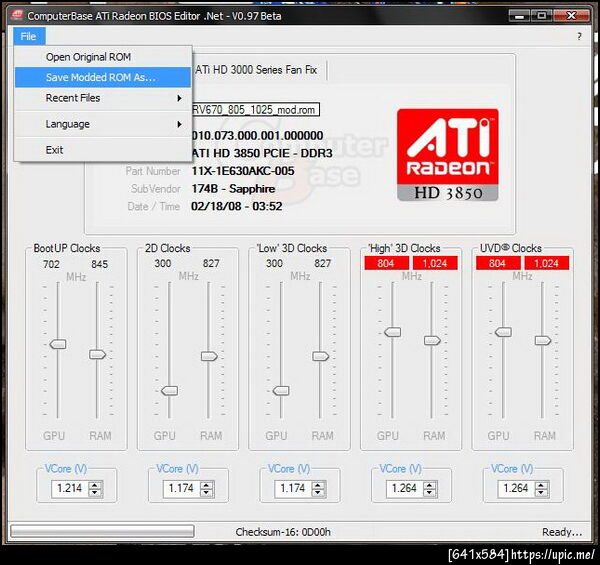This screenshot has height=565, width=600.
Task: Click the 'High' 3D Clocks GPU slider handle
Action: pyautogui.click(x=393, y=332)
